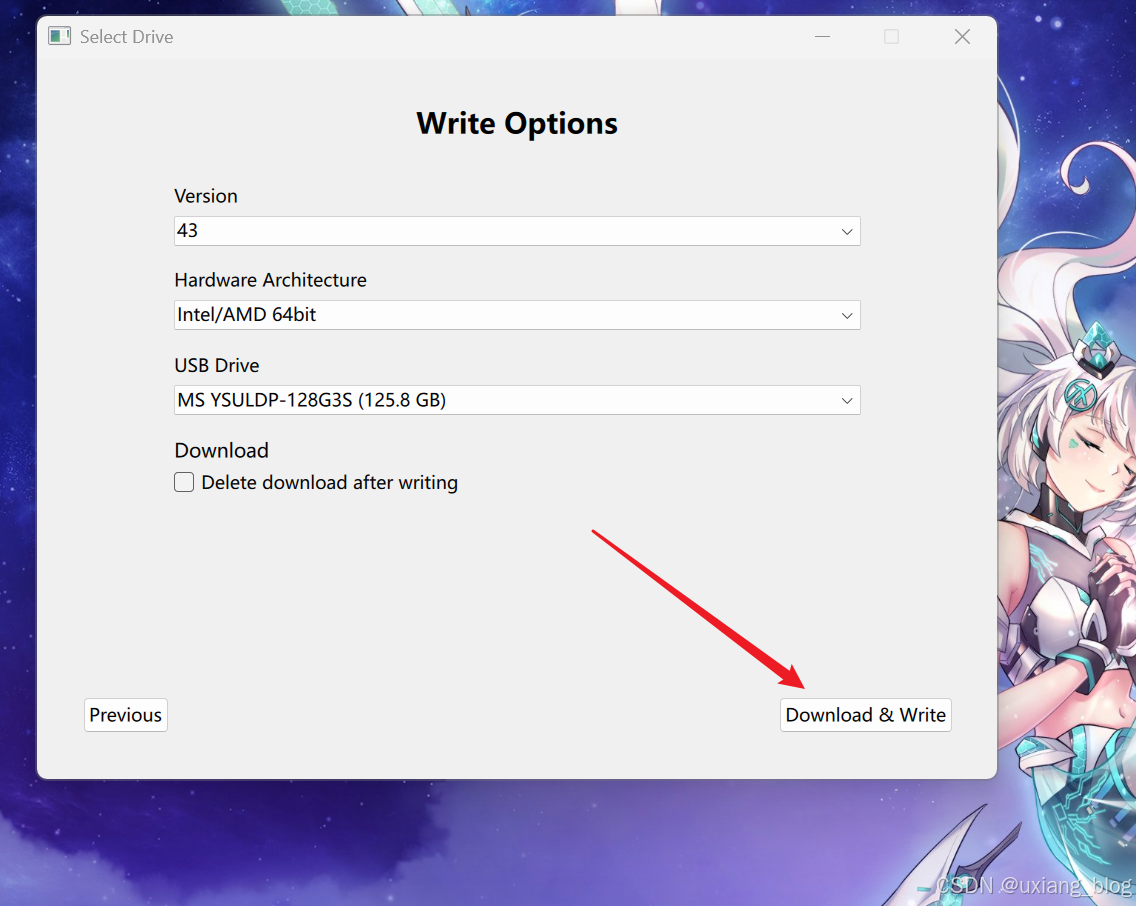
Task: Open the Hardware Architecture Intel/AMD 64bit dropdown
Action: [517, 315]
